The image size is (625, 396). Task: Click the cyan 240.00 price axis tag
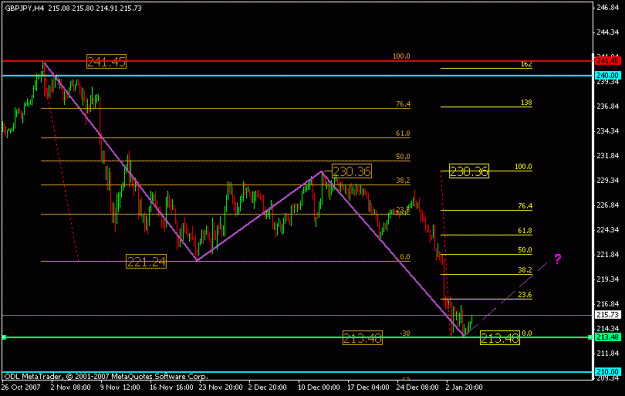pos(607,75)
